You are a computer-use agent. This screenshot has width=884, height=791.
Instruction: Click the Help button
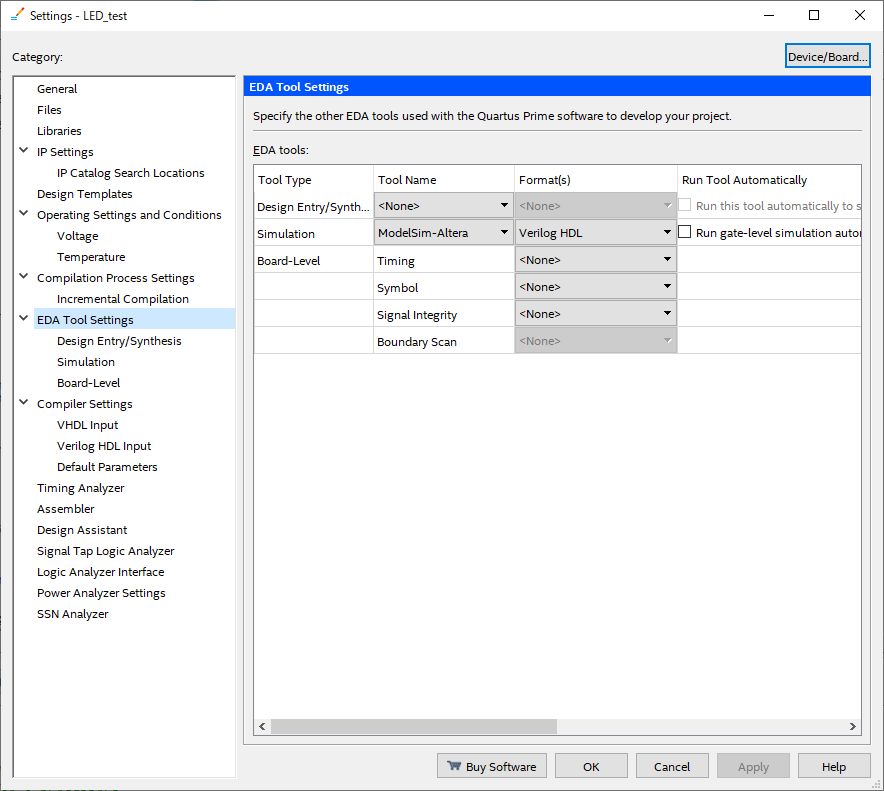[833, 767]
